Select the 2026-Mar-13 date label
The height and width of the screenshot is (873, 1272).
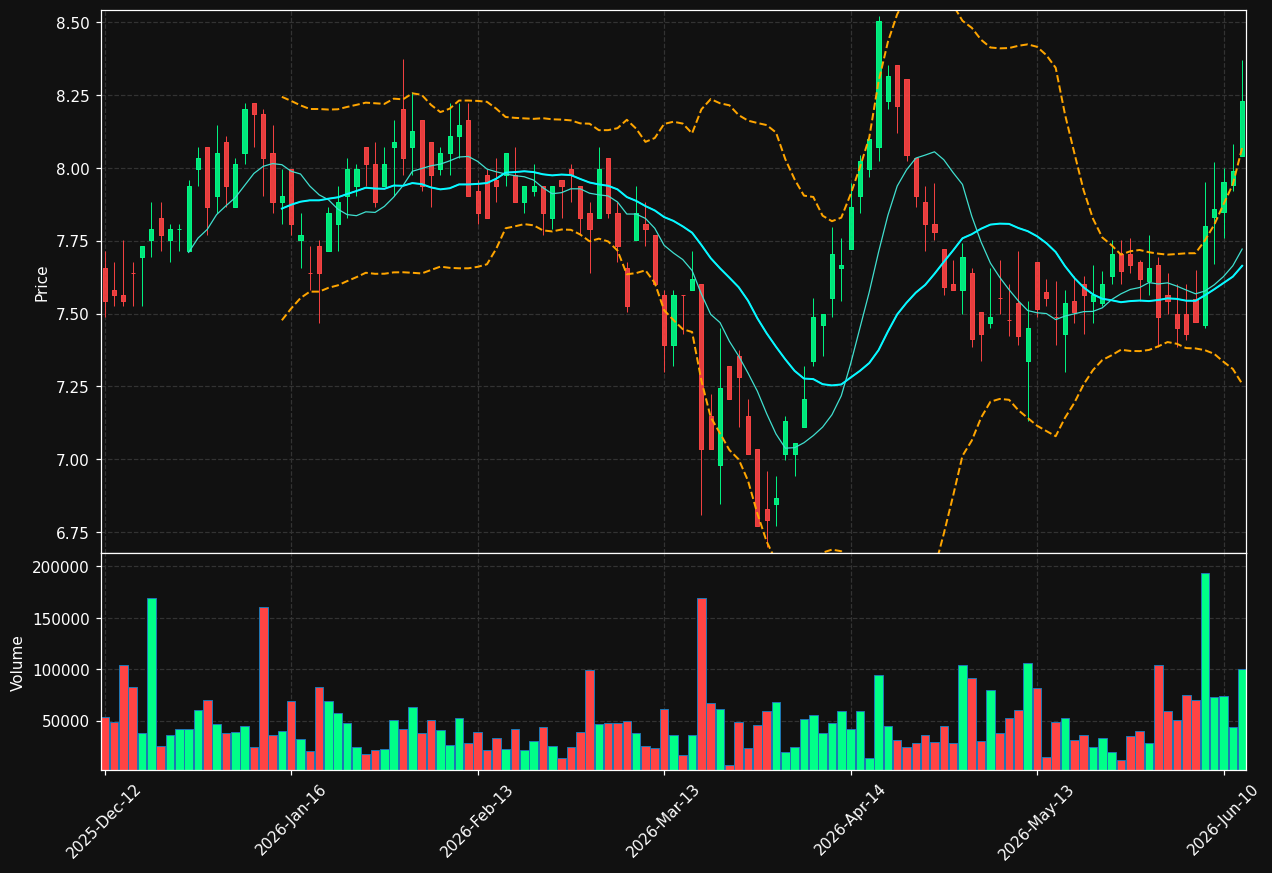(x=664, y=822)
